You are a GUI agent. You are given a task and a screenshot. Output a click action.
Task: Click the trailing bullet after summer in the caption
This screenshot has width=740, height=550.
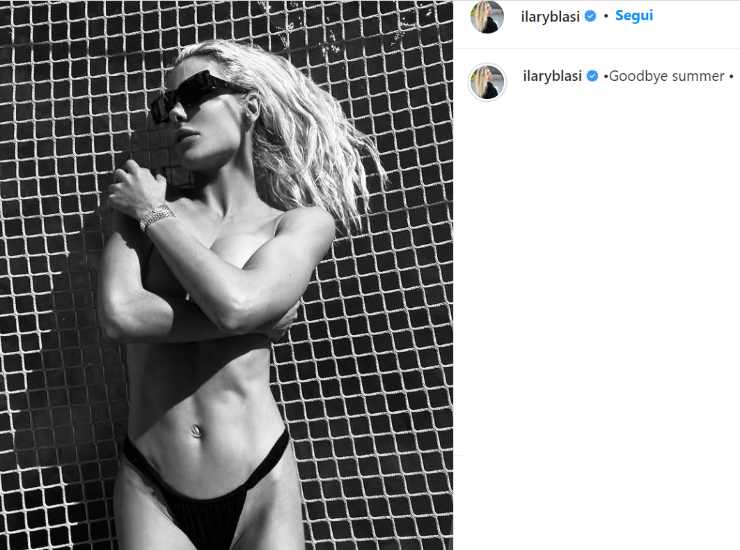(x=731, y=76)
